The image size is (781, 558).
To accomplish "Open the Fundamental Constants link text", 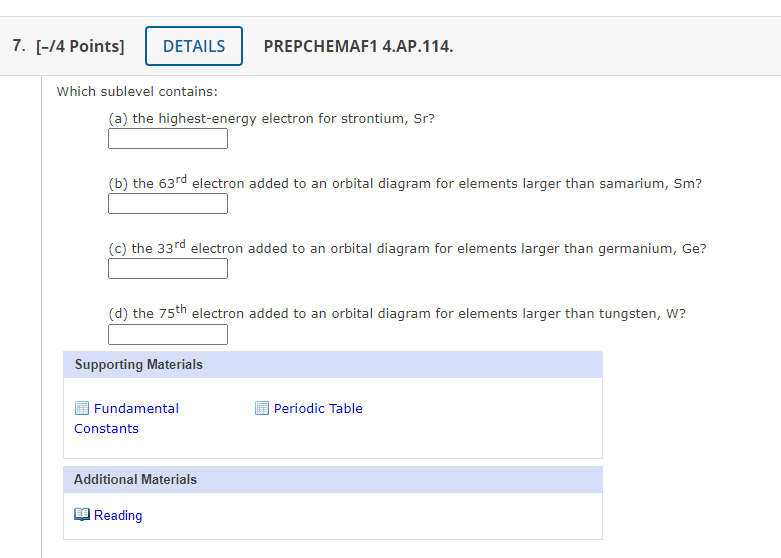I will coord(126,418).
